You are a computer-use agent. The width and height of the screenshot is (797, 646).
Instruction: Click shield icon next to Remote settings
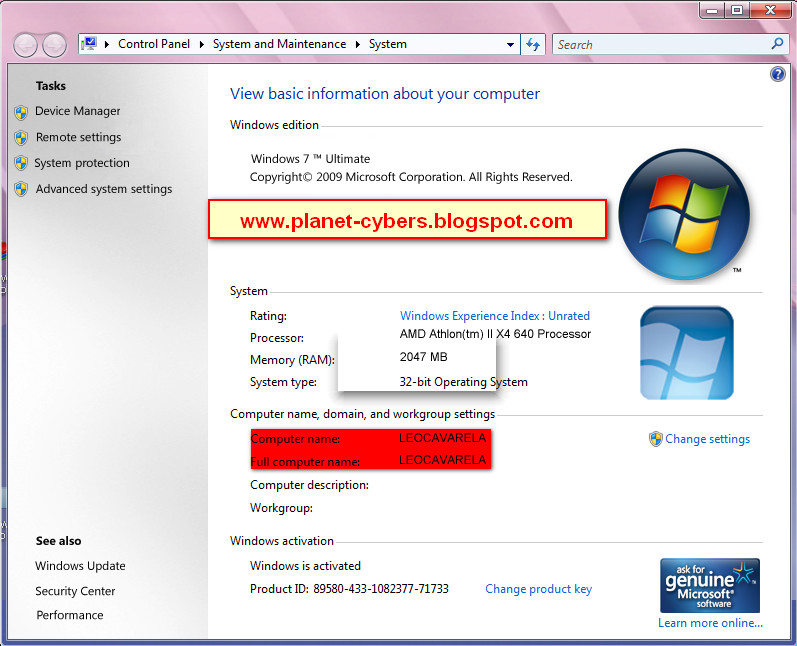click(x=21, y=138)
